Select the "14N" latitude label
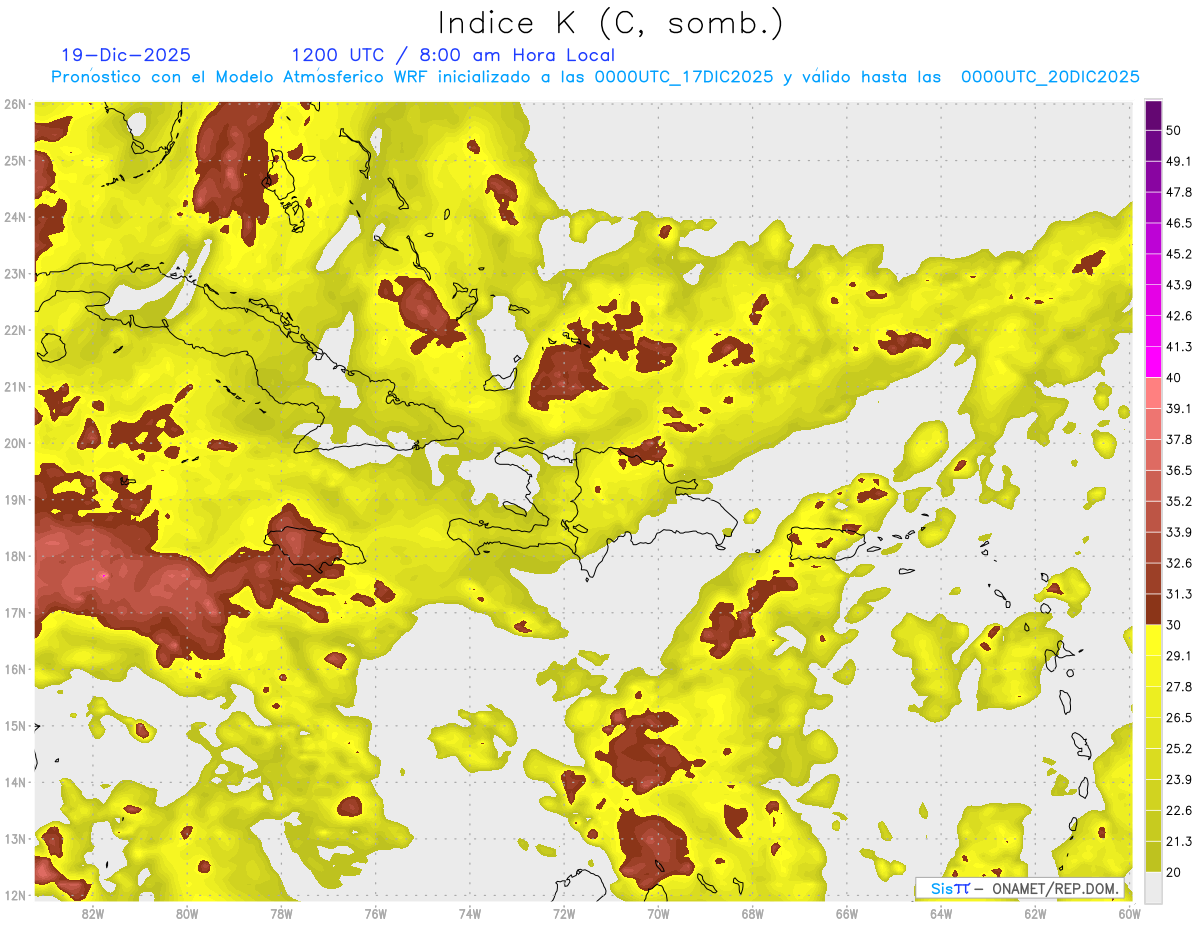 [x=14, y=782]
